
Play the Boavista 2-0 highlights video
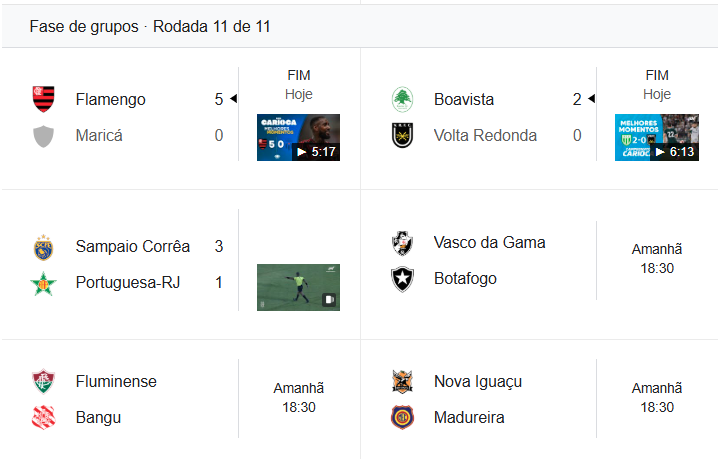[x=657, y=137]
